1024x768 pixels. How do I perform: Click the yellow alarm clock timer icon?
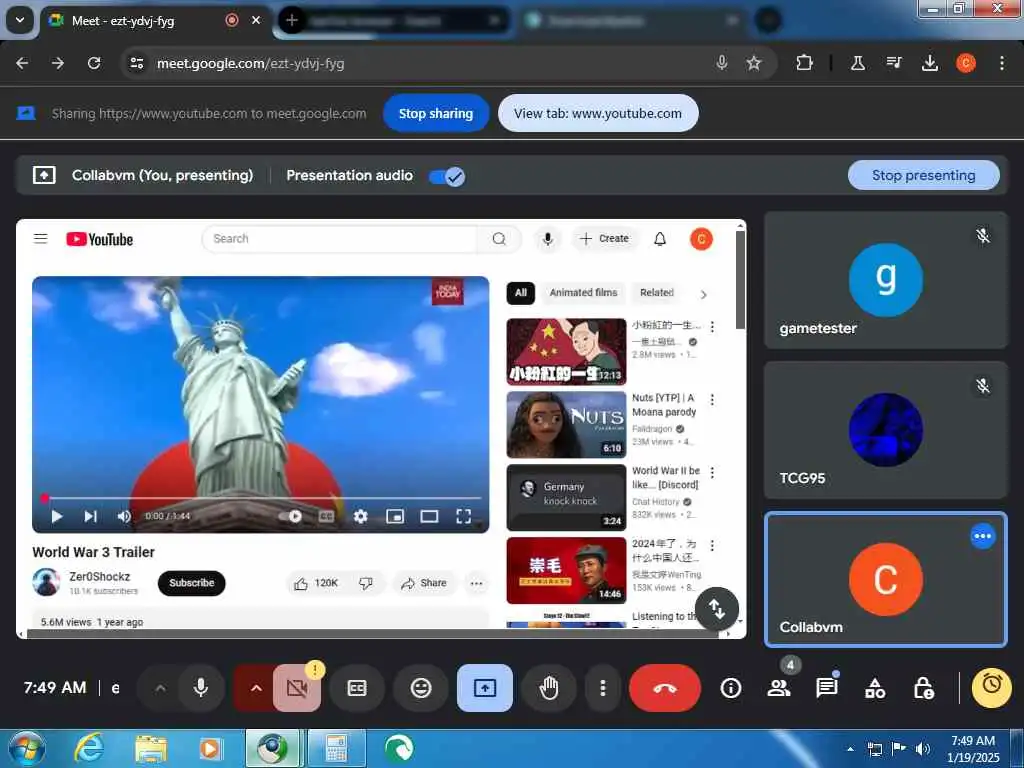point(991,686)
